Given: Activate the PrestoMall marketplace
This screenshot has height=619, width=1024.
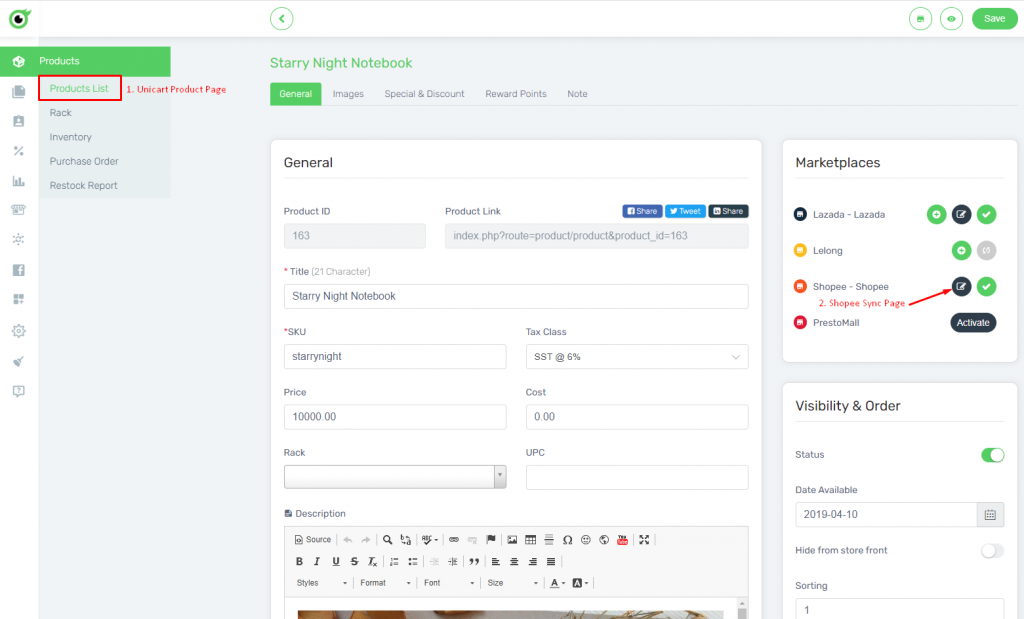Looking at the screenshot, I should [x=972, y=323].
